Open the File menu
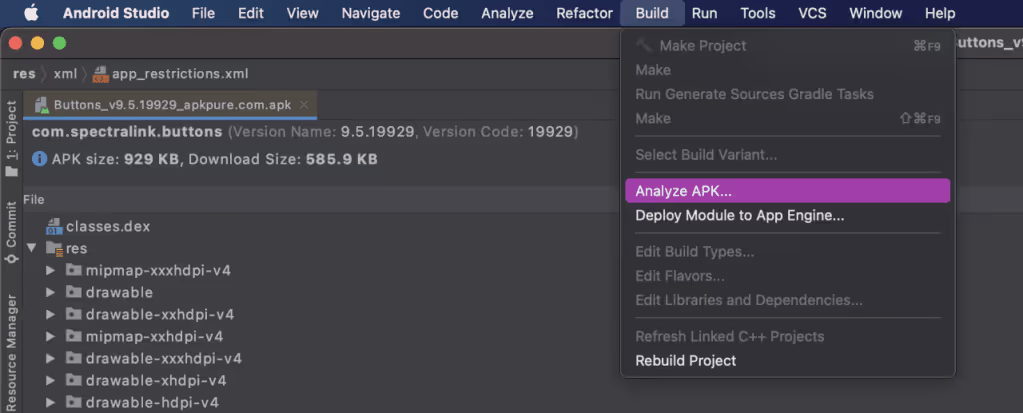Image resolution: width=1023 pixels, height=413 pixels. pos(204,13)
